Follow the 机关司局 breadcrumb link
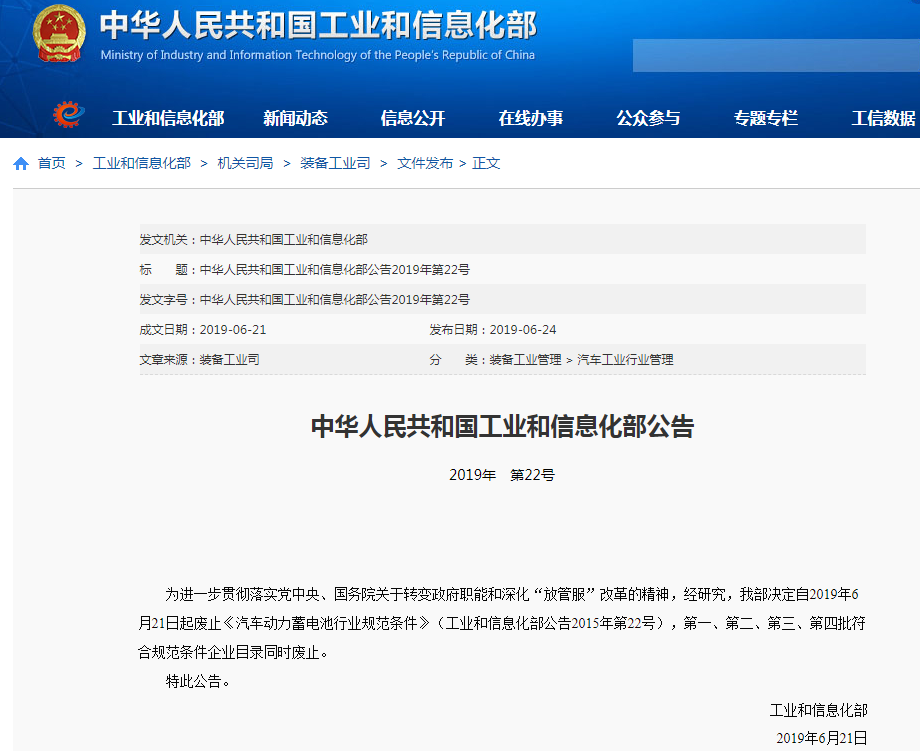The height and width of the screenshot is (751, 920). [x=245, y=163]
